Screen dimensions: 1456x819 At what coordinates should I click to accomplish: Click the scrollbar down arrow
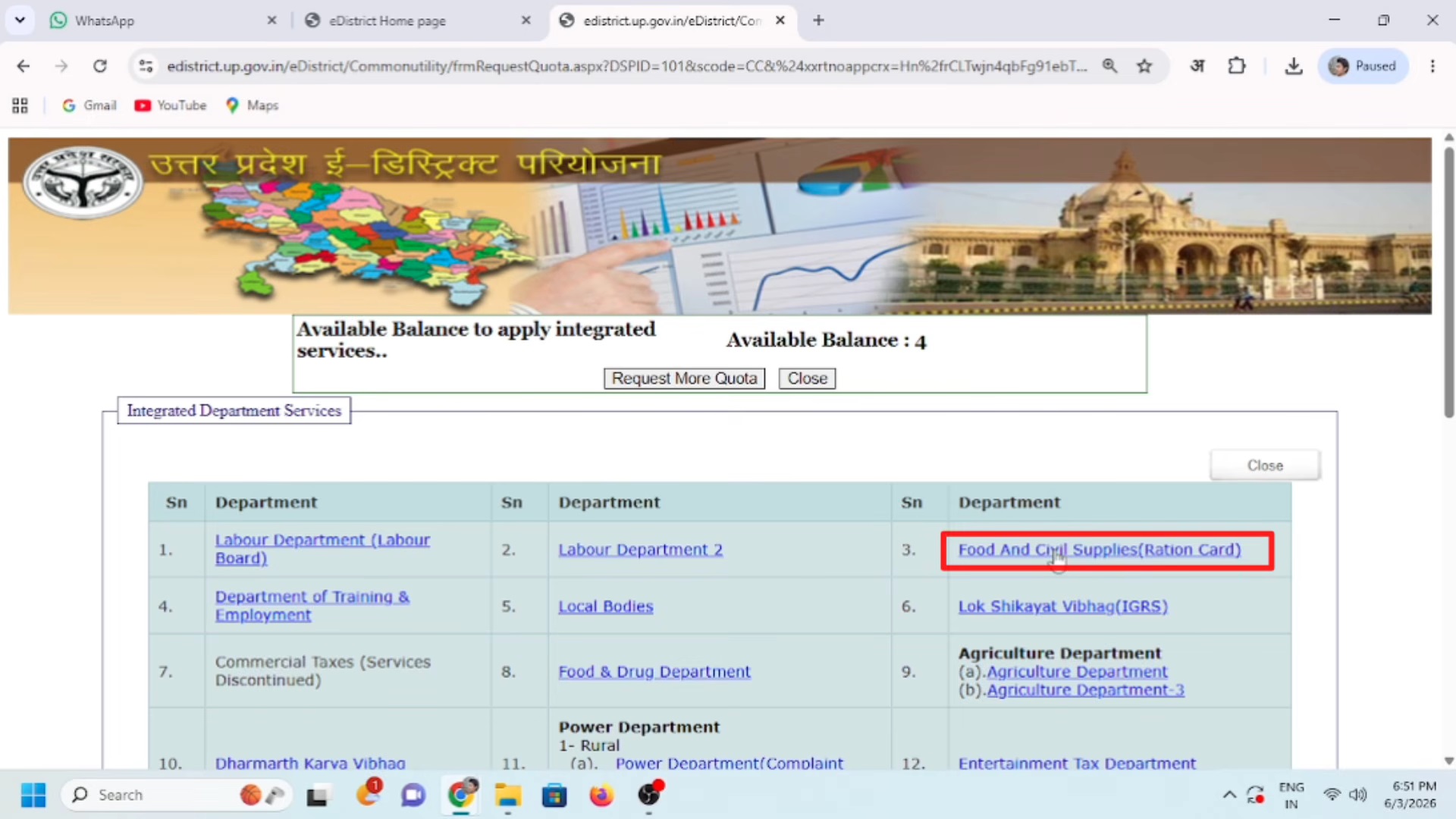[x=1448, y=761]
